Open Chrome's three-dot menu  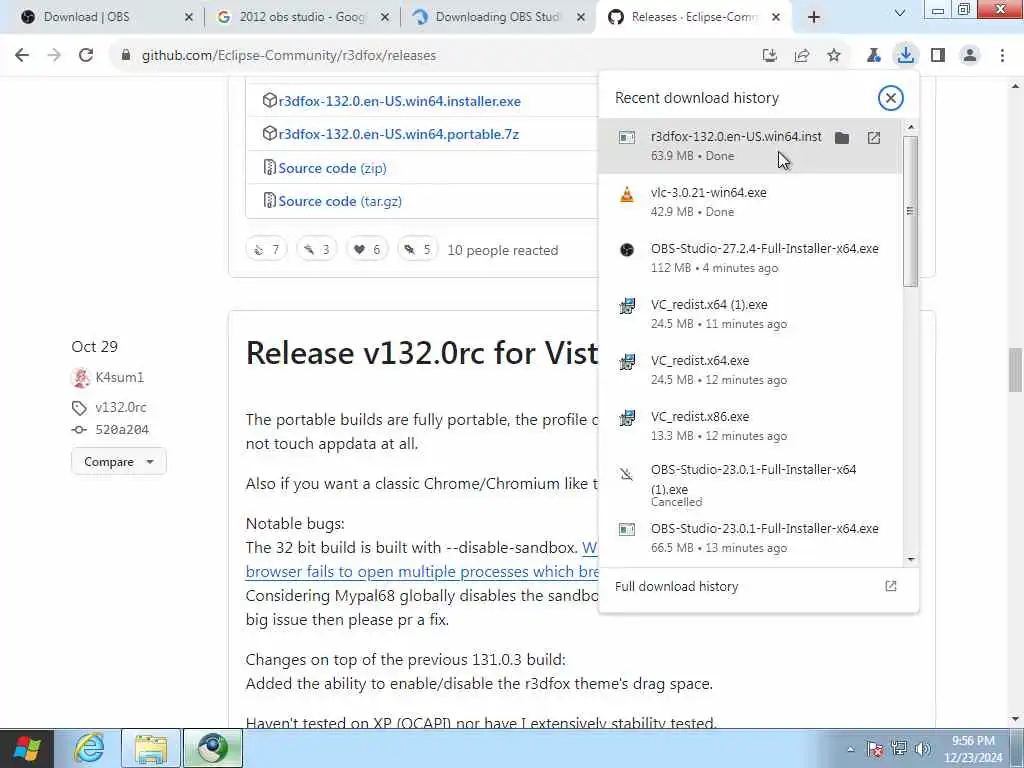pyautogui.click(x=1002, y=56)
